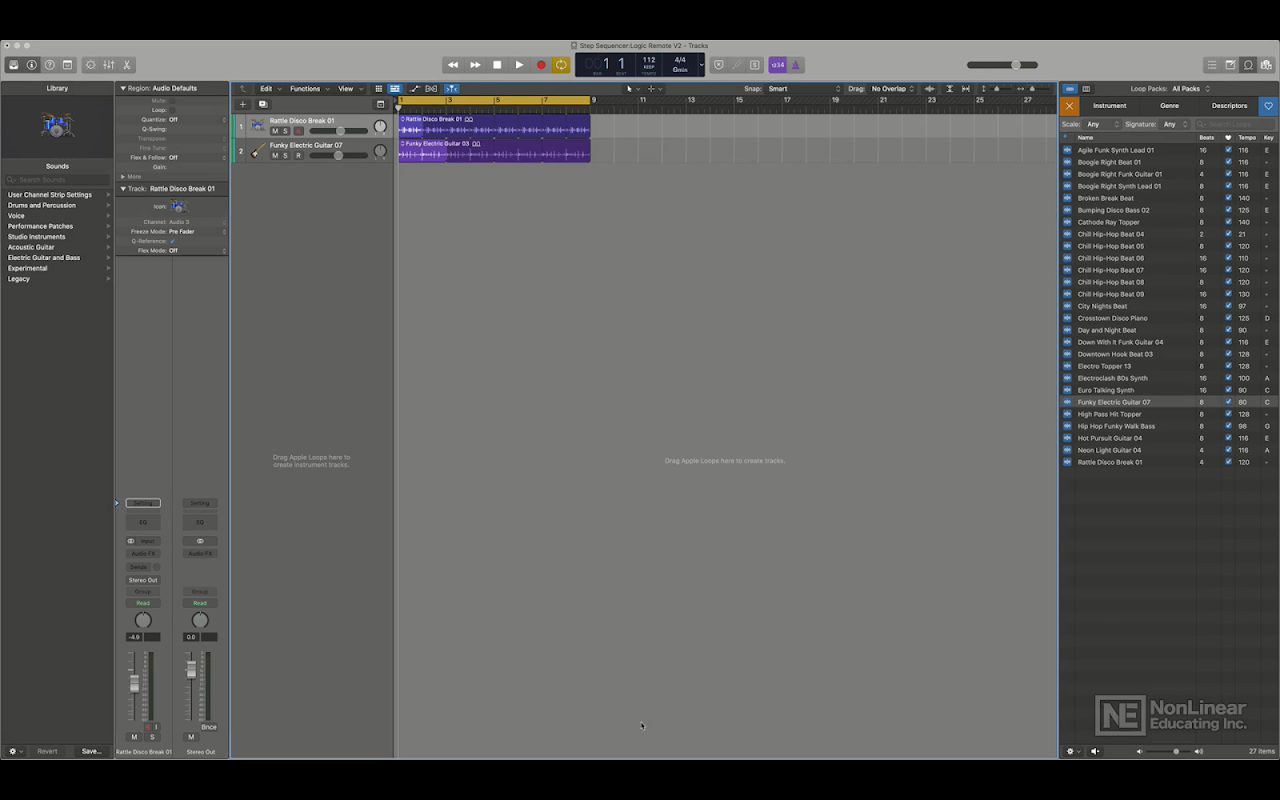The height and width of the screenshot is (800, 1280).
Task: Toggle the Inspector info icon
Action: coord(32,65)
